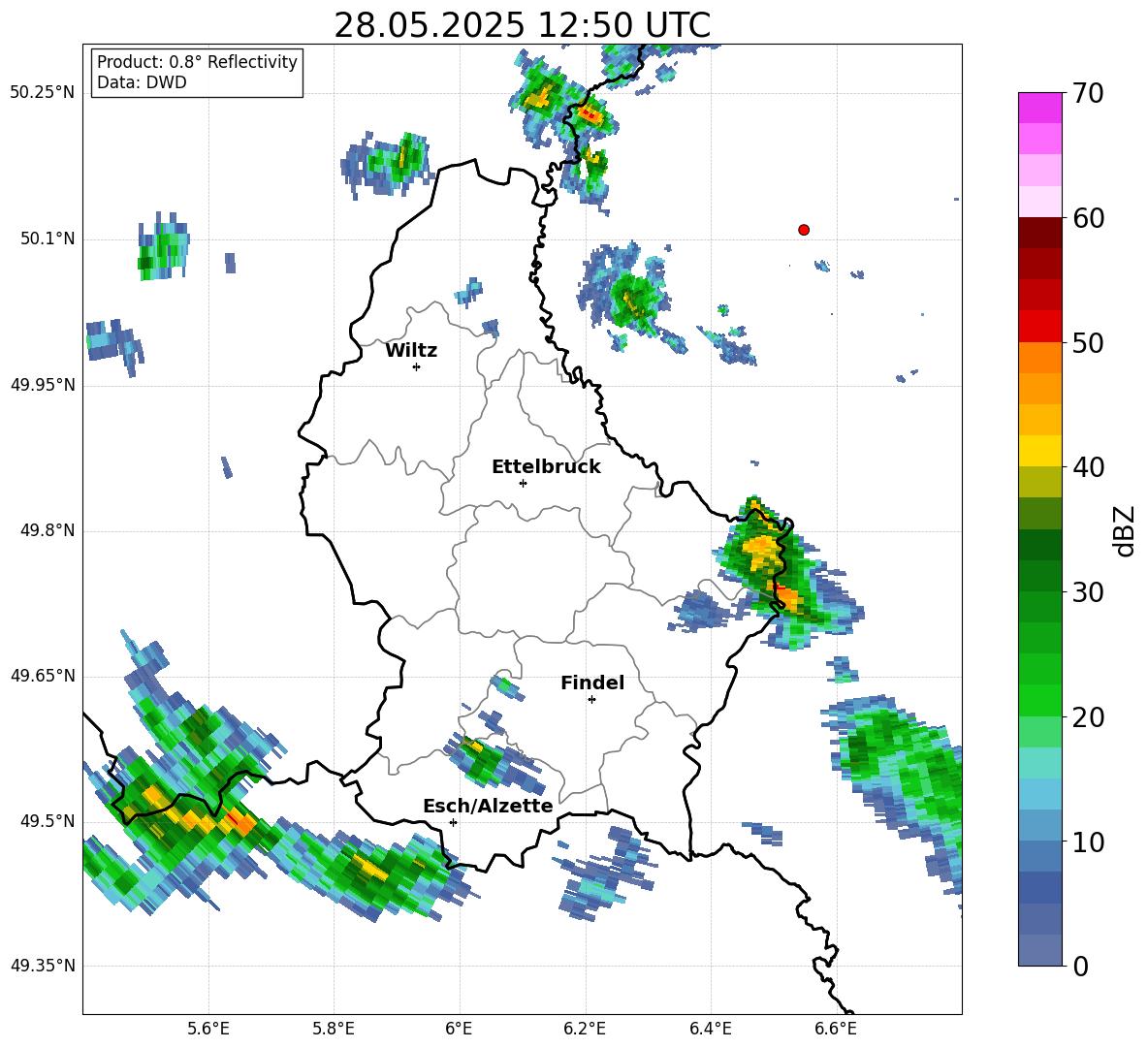1148x1048 pixels.
Task: Click the 5.8°E longitude label
Action: (334, 1029)
